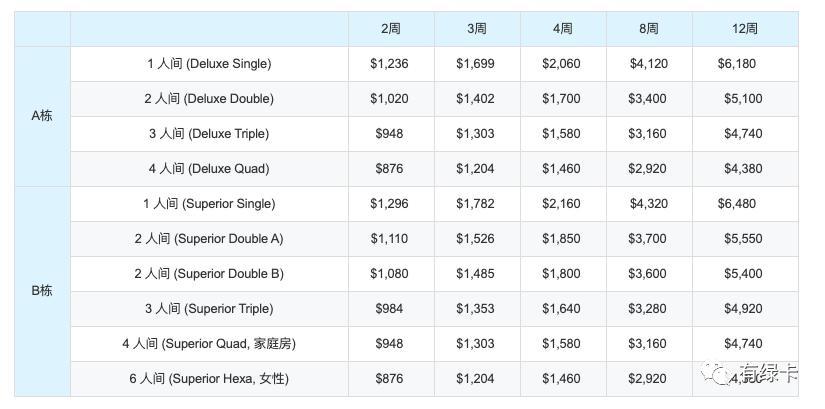Select the 2周 column header
The image size is (825, 409).
391,29
